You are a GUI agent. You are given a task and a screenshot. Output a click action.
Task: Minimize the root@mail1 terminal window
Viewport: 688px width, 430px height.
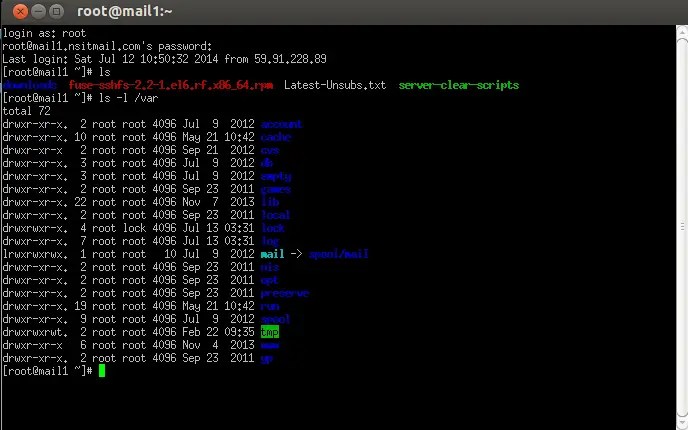click(x=39, y=11)
